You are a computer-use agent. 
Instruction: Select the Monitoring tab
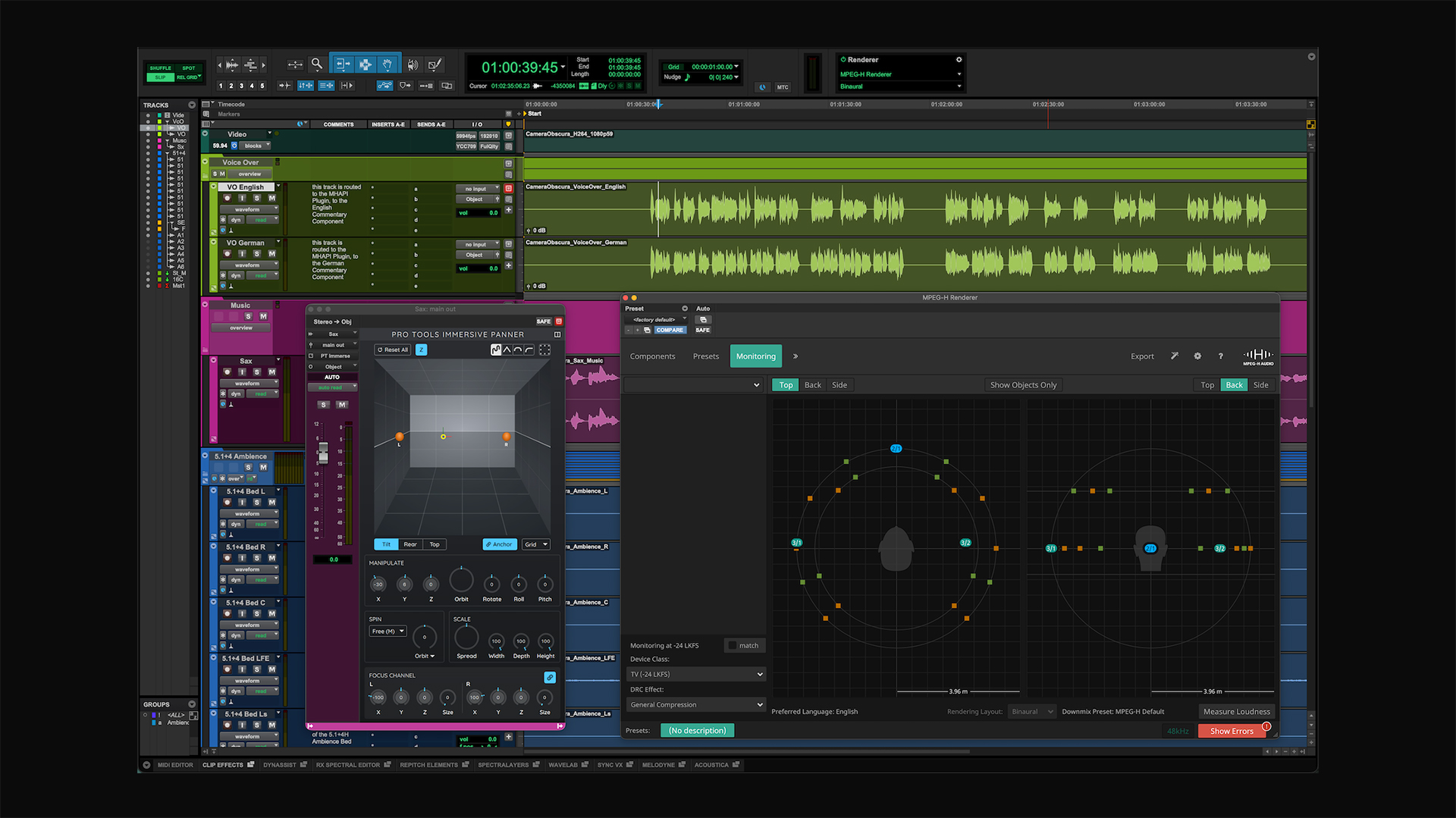(755, 356)
